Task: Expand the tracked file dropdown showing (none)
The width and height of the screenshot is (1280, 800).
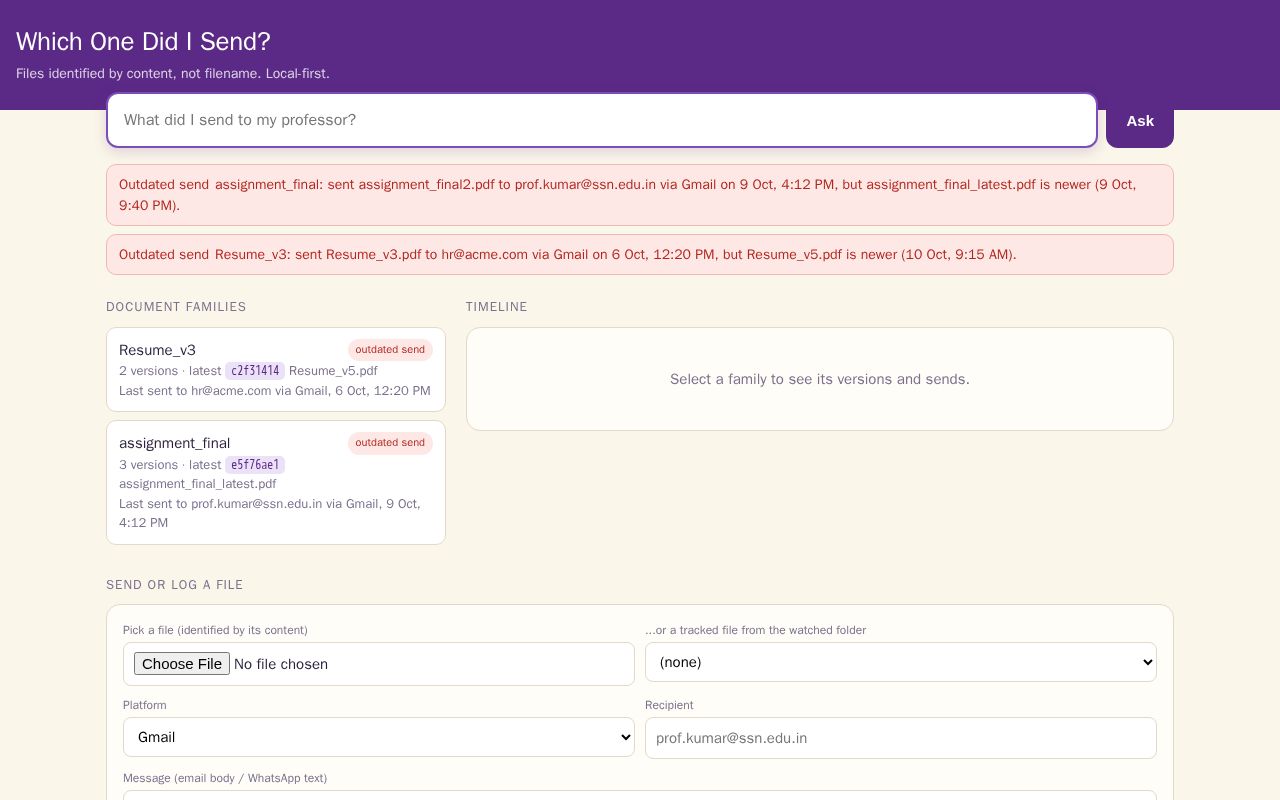Action: pyautogui.click(x=901, y=662)
